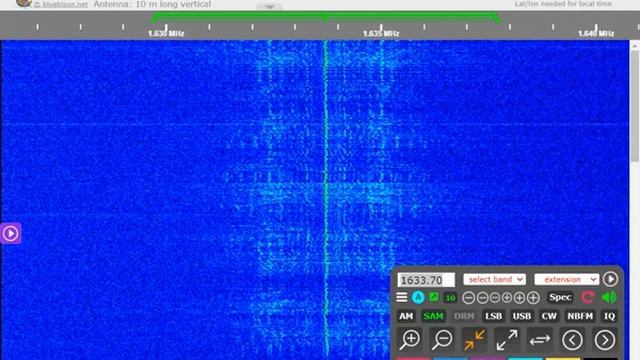Click the red circular arrow record icon
The image size is (640, 360).
pyautogui.click(x=587, y=297)
